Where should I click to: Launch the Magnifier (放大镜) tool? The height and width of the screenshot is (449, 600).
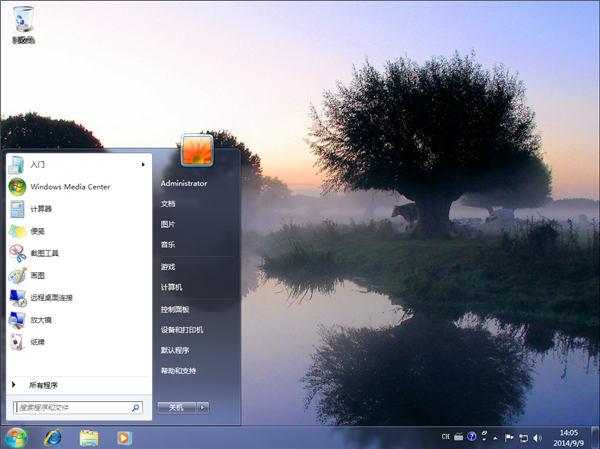point(40,319)
